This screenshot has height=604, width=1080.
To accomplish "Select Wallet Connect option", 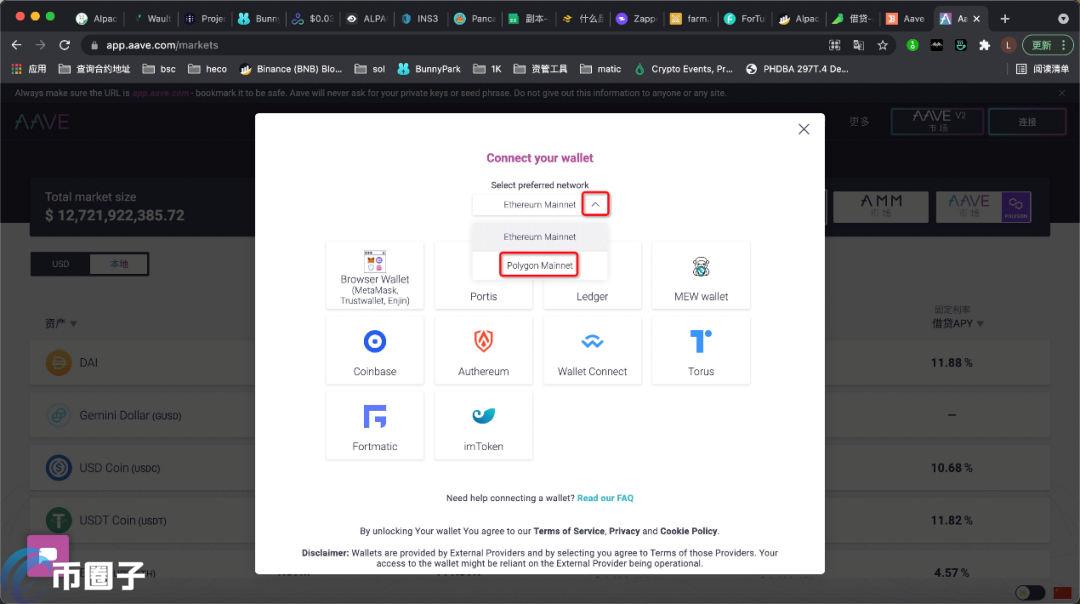I will coord(592,351).
